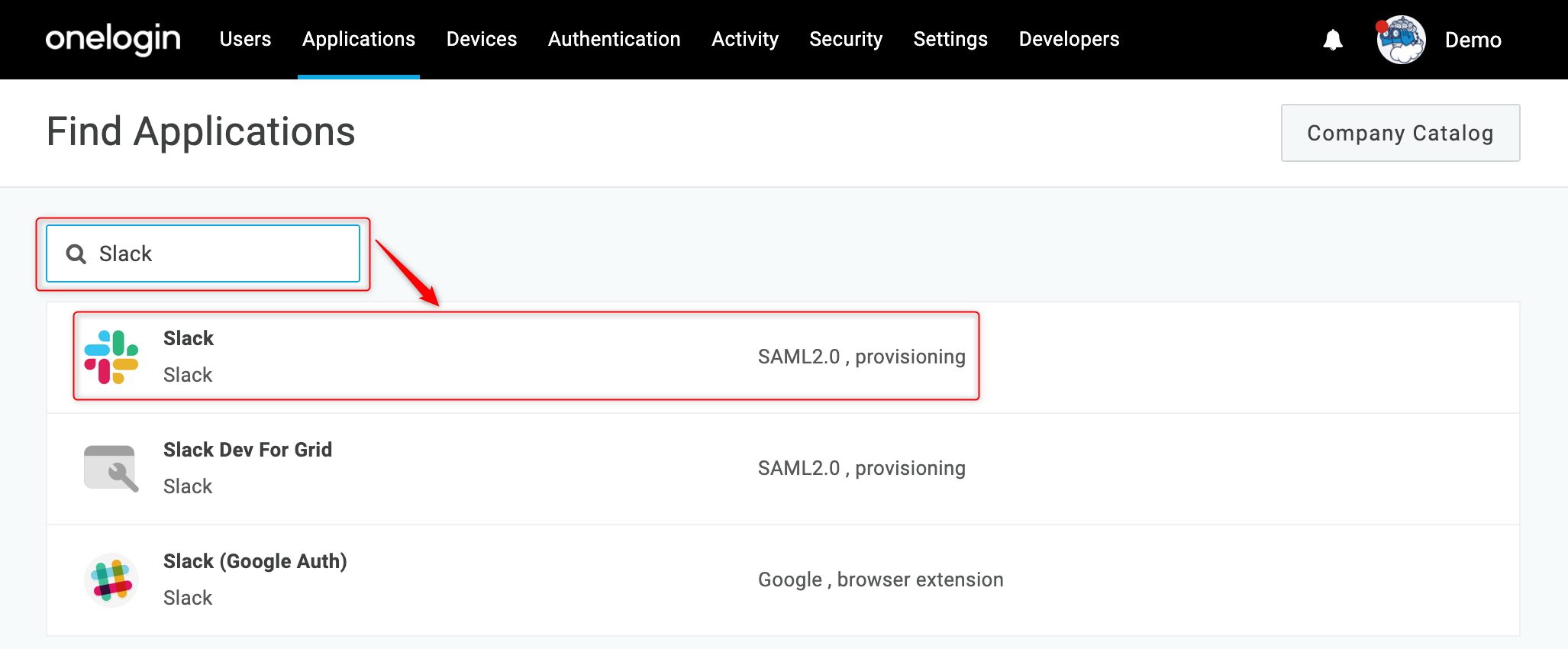Open the Users menu
Image resolution: width=1568 pixels, height=649 pixels.
[245, 39]
